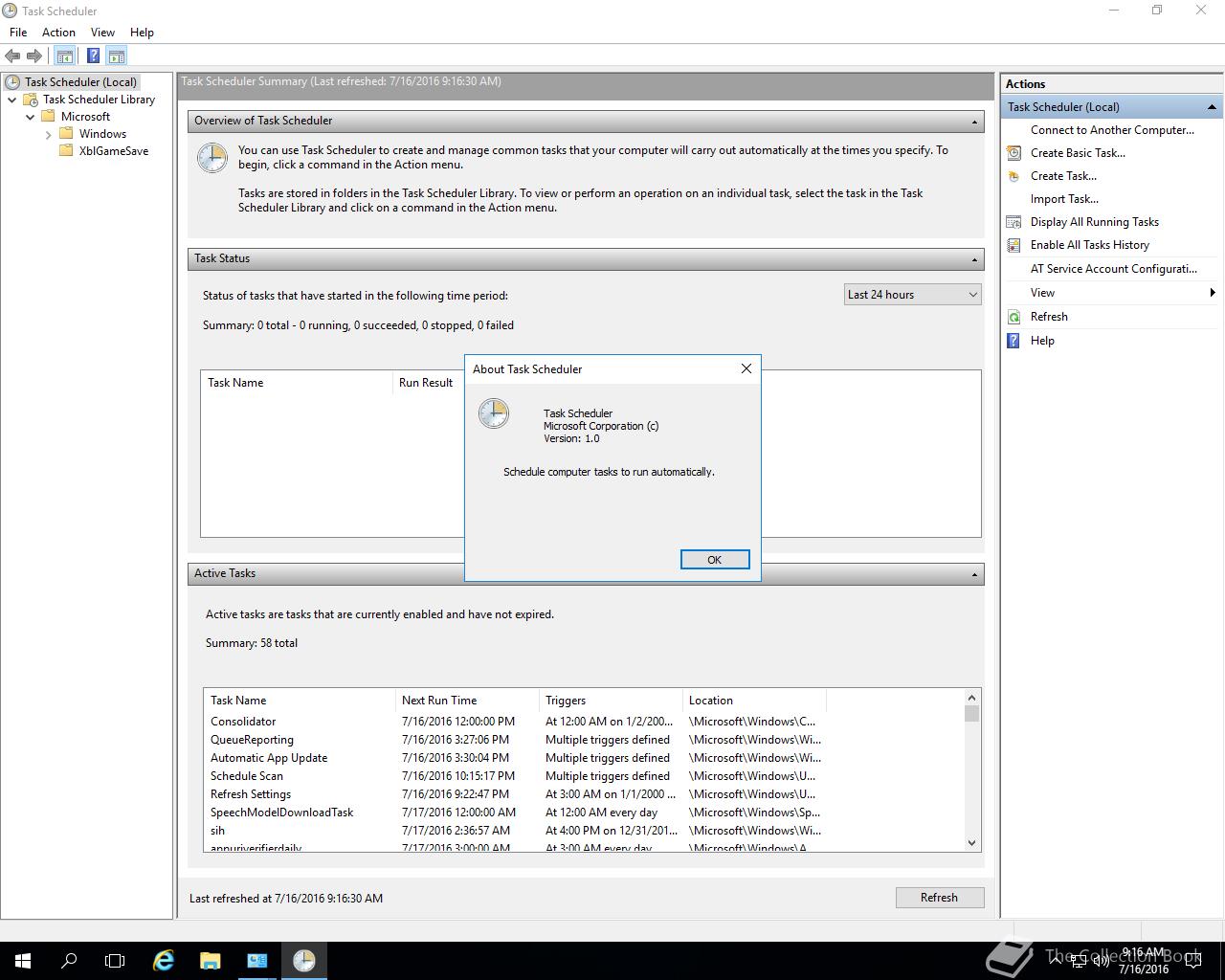Collapse the Task Scheduler Library tree node

coord(11,100)
